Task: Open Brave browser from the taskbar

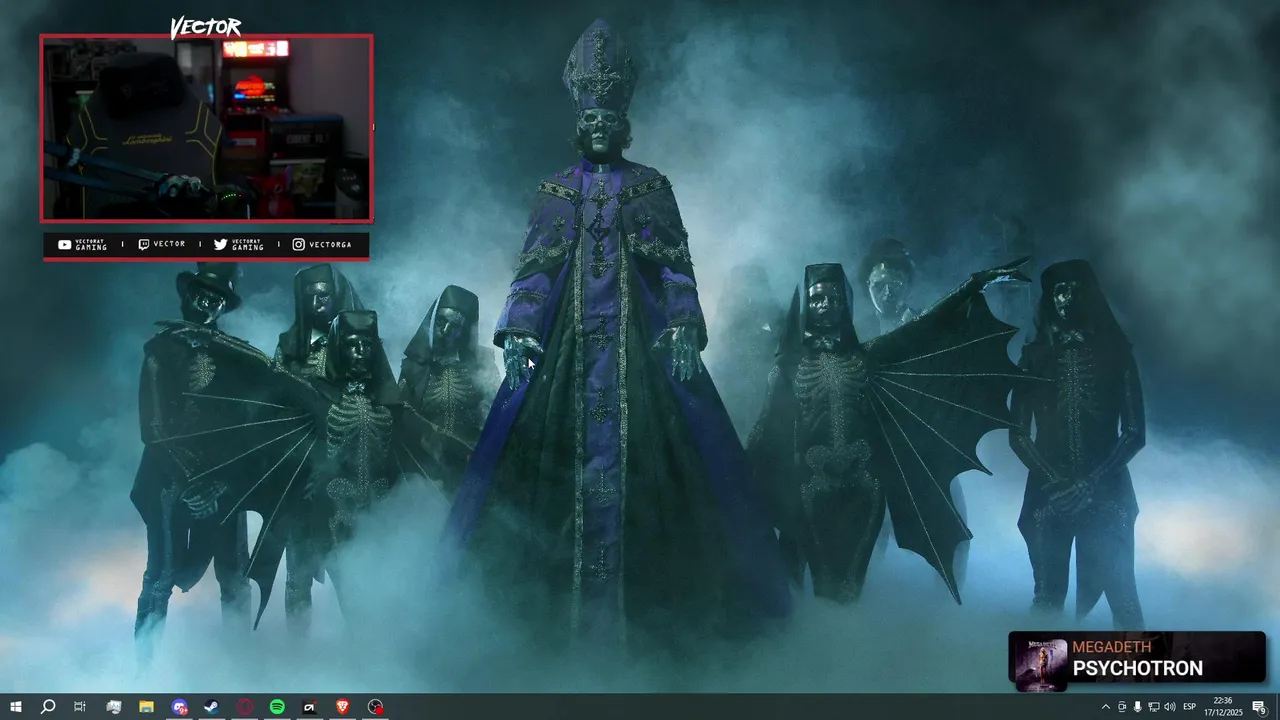Action: click(x=343, y=707)
